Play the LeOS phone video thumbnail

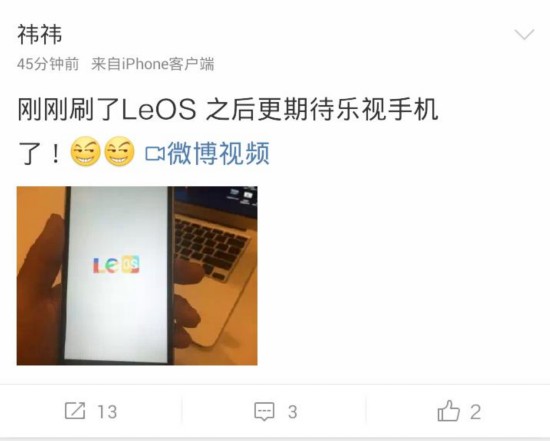click(137, 276)
